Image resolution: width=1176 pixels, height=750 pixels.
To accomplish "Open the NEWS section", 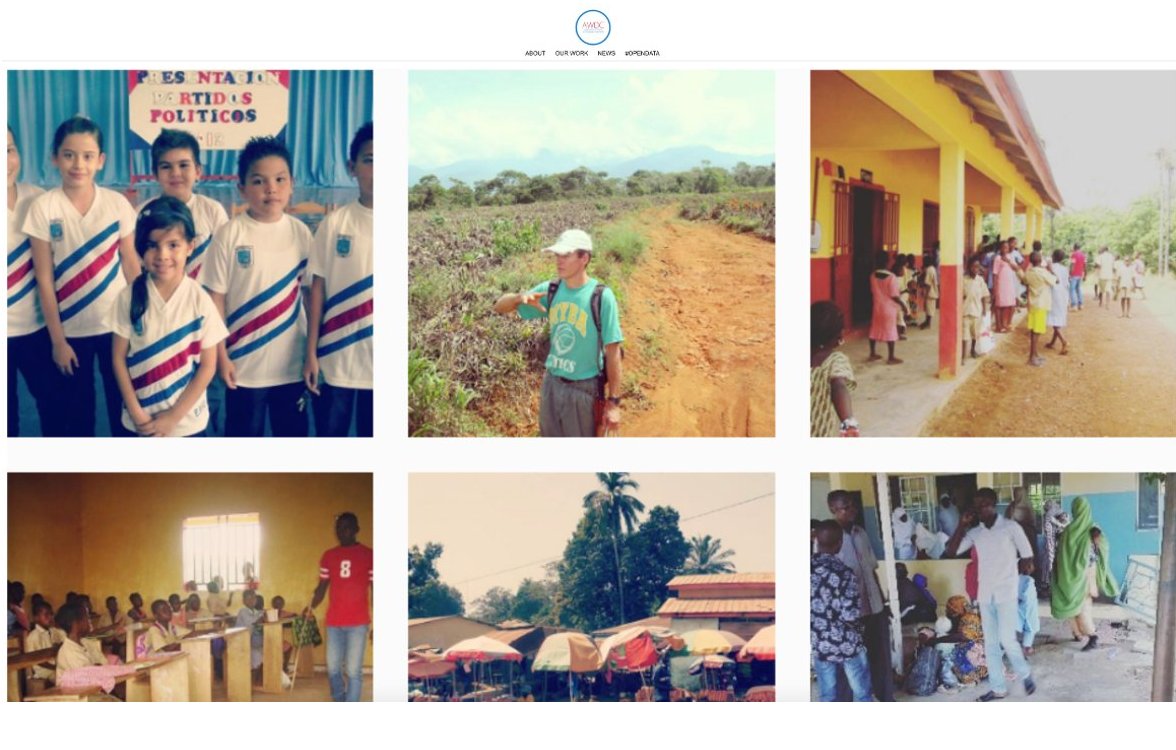I will click(606, 53).
